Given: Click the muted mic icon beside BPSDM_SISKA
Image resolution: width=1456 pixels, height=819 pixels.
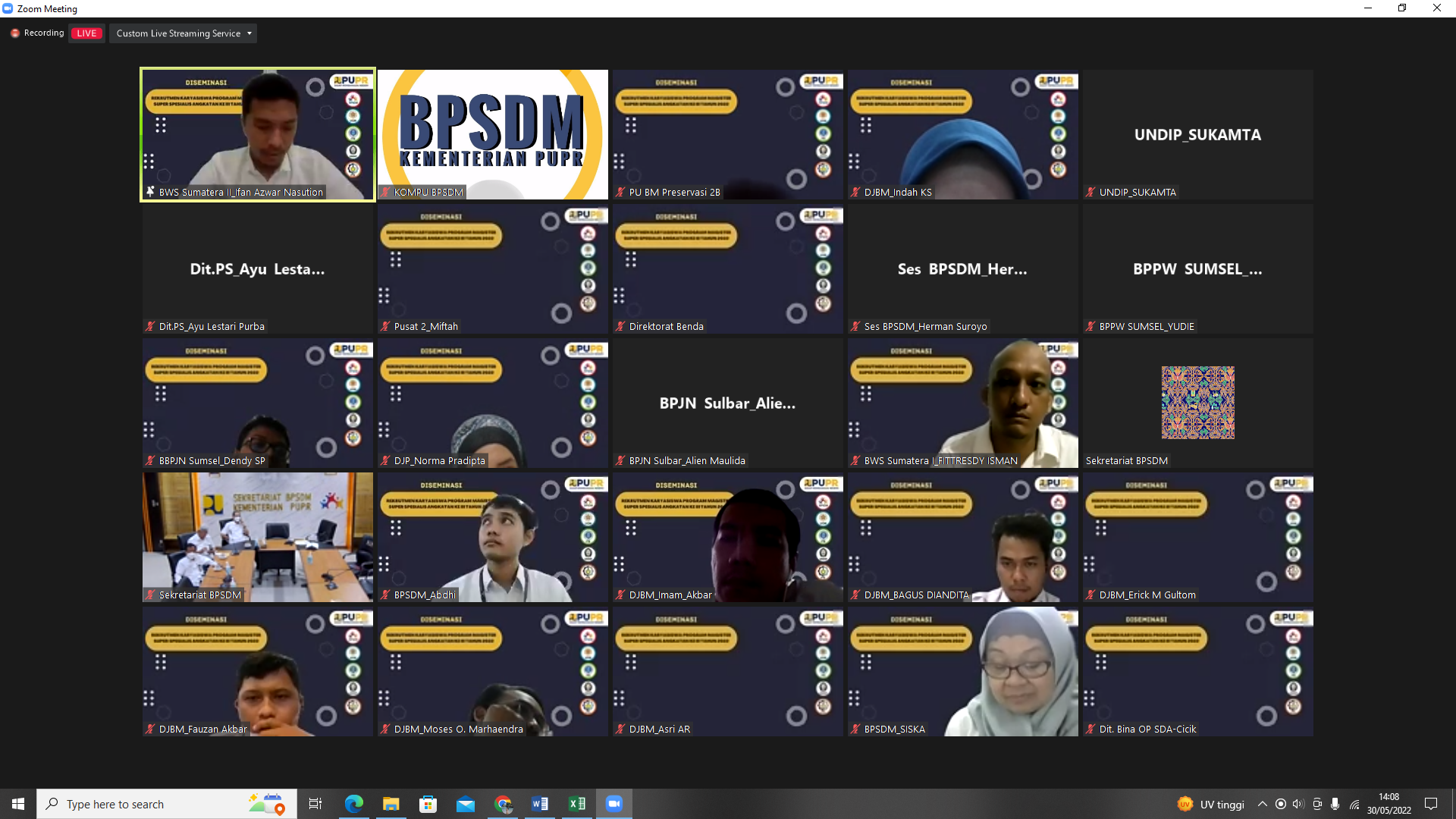Looking at the screenshot, I should tap(856, 730).
